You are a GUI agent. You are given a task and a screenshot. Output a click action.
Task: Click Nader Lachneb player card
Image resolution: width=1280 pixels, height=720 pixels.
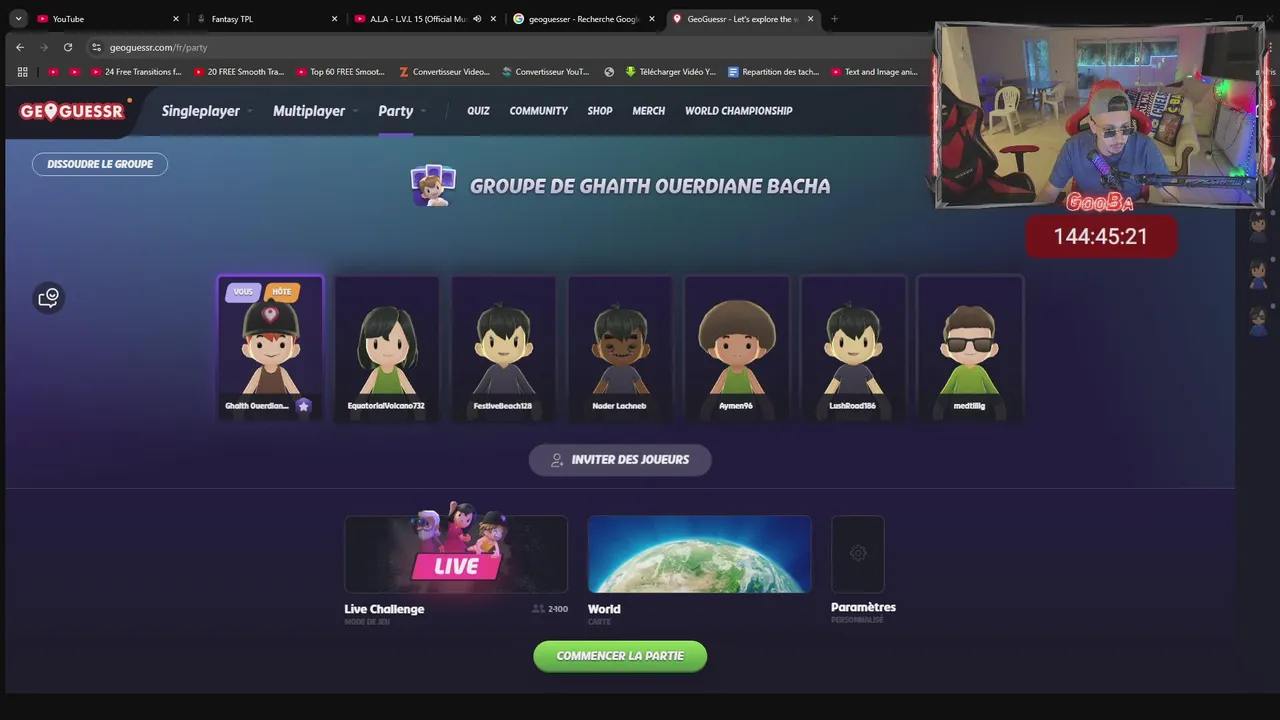(619, 347)
